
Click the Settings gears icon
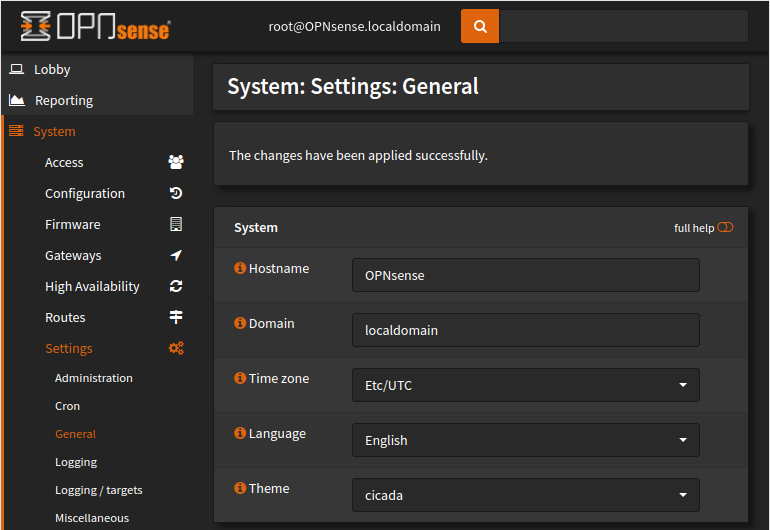(x=176, y=348)
